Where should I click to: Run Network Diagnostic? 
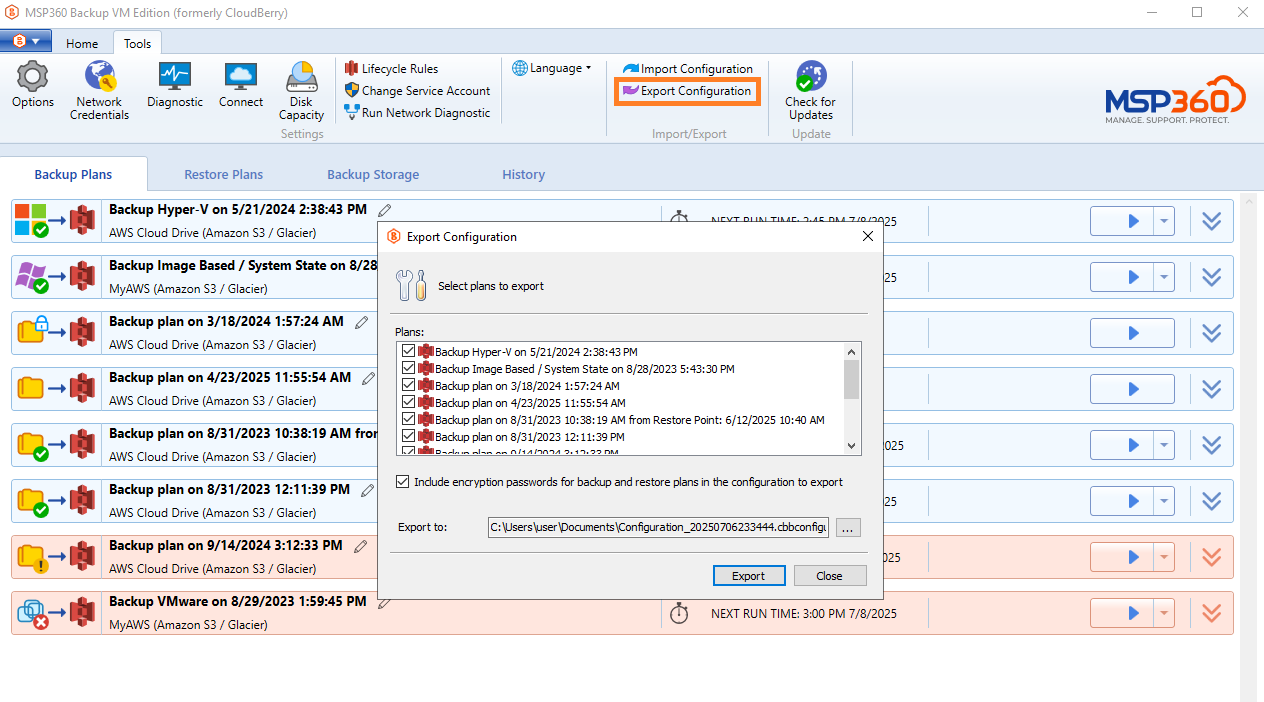click(x=417, y=113)
